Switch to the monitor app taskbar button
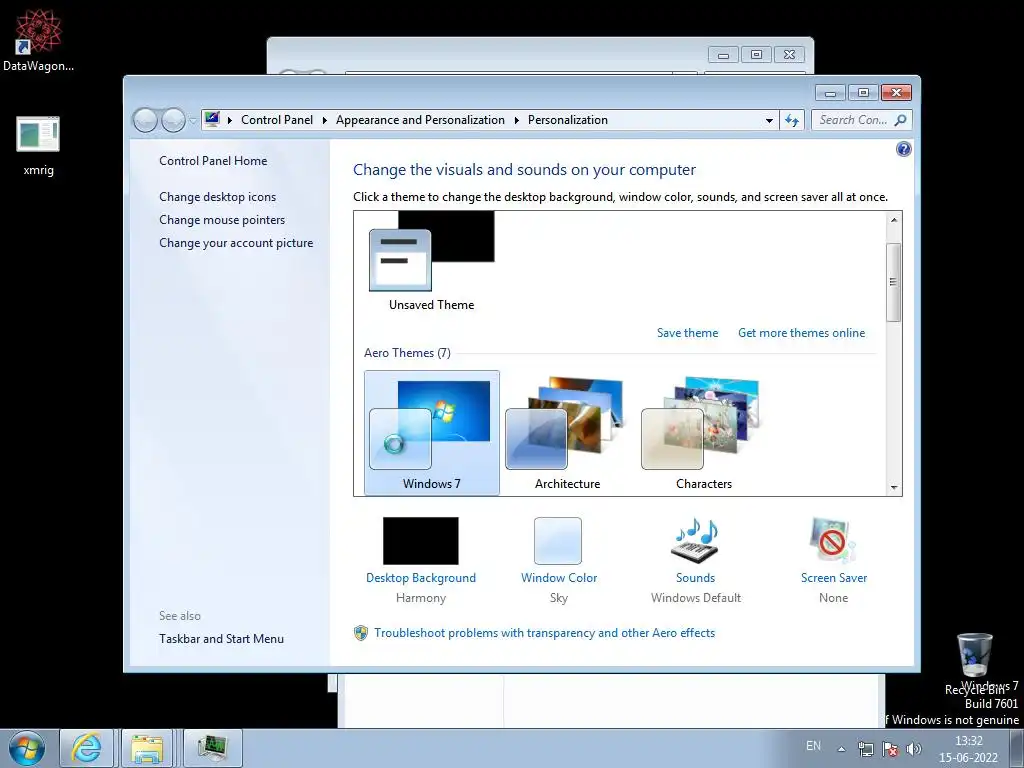Image resolution: width=1024 pixels, height=768 pixels. pos(213,748)
